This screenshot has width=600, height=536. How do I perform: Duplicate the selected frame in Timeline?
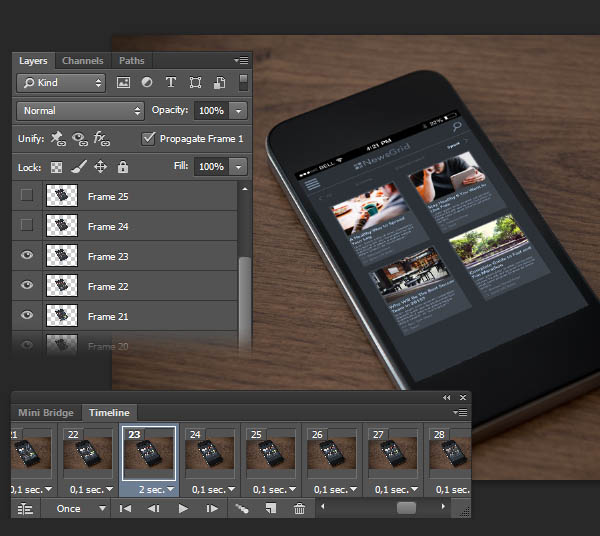click(x=270, y=509)
